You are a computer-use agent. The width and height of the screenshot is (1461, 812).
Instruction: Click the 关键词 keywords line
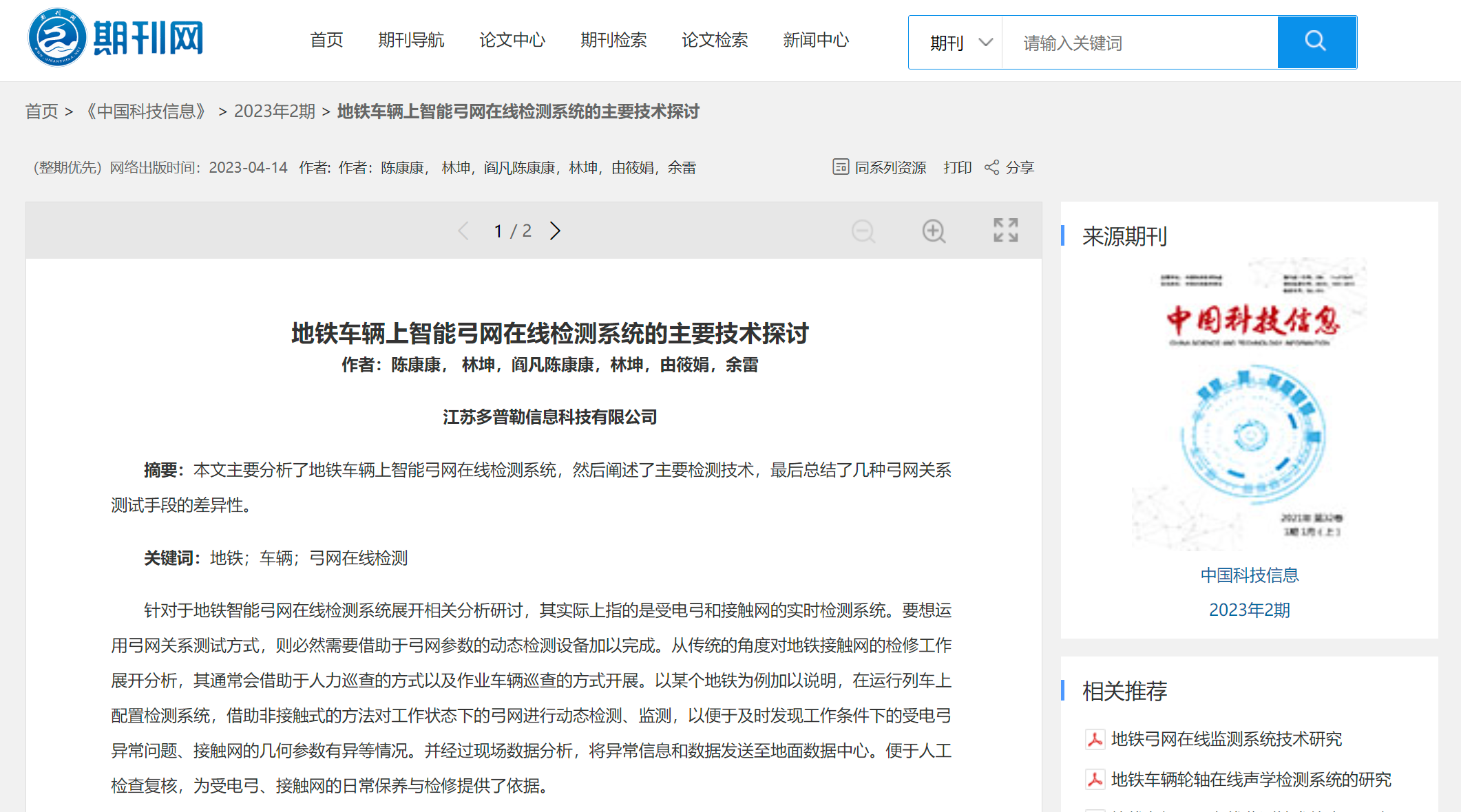[x=276, y=558]
